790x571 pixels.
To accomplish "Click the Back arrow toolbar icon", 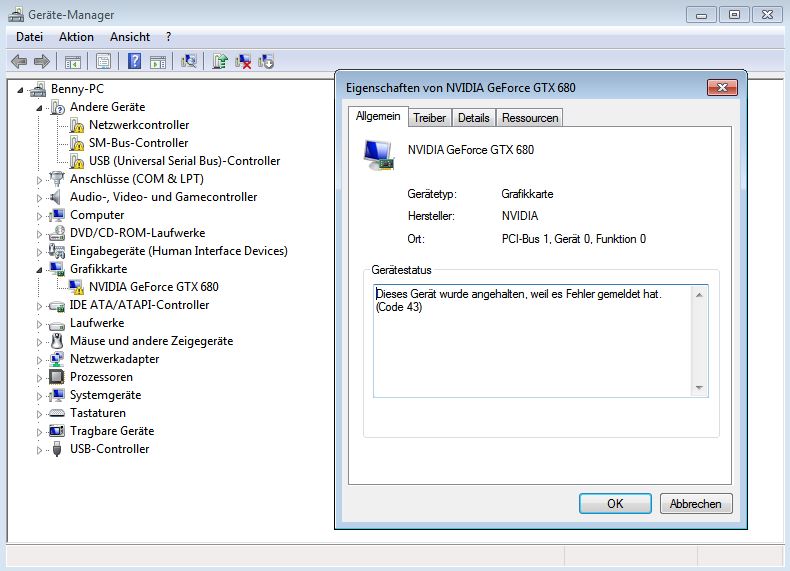I will click(19, 61).
